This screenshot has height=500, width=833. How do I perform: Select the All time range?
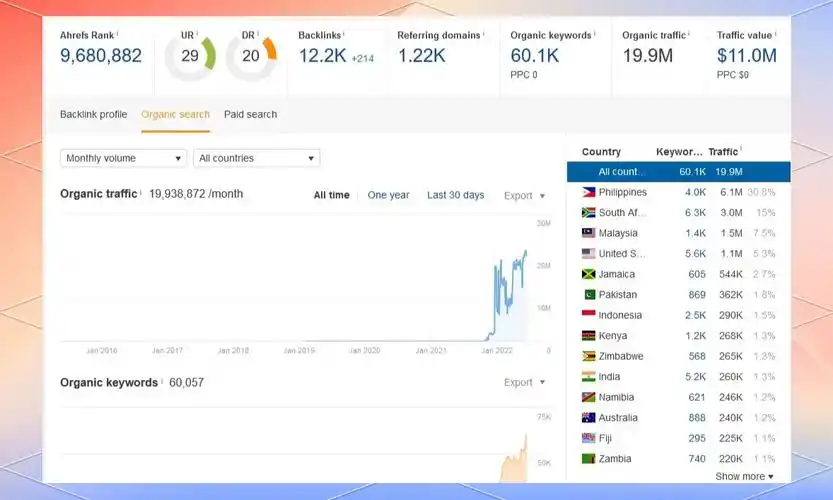(331, 195)
